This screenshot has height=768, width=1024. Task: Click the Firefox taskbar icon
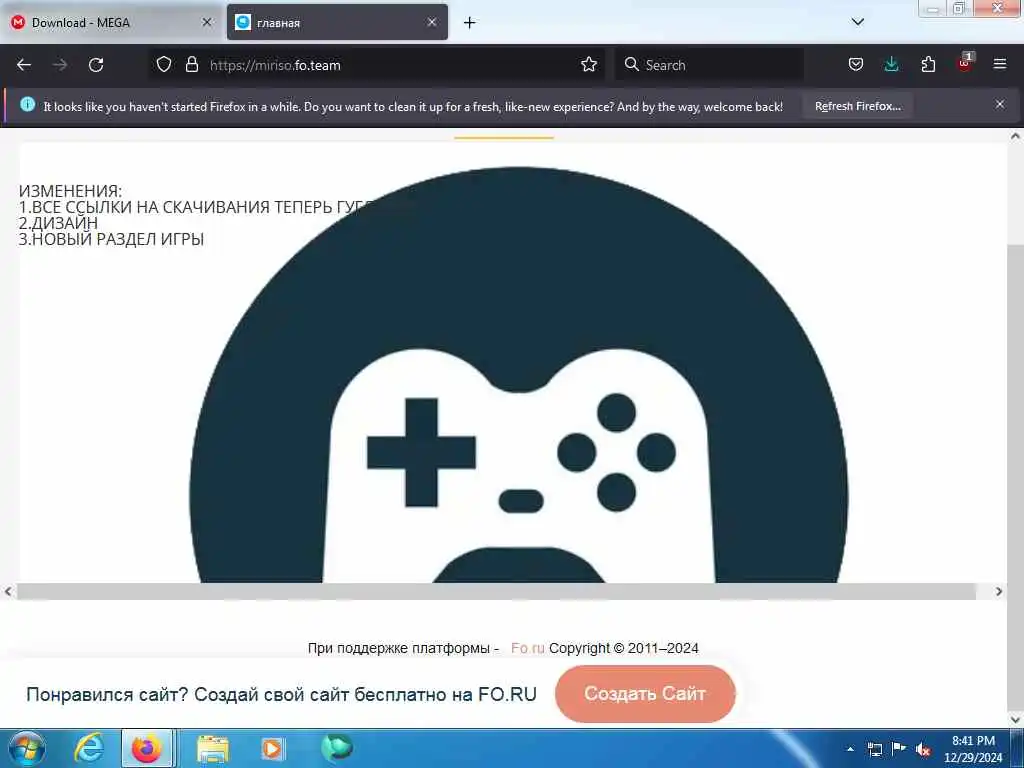click(x=147, y=748)
